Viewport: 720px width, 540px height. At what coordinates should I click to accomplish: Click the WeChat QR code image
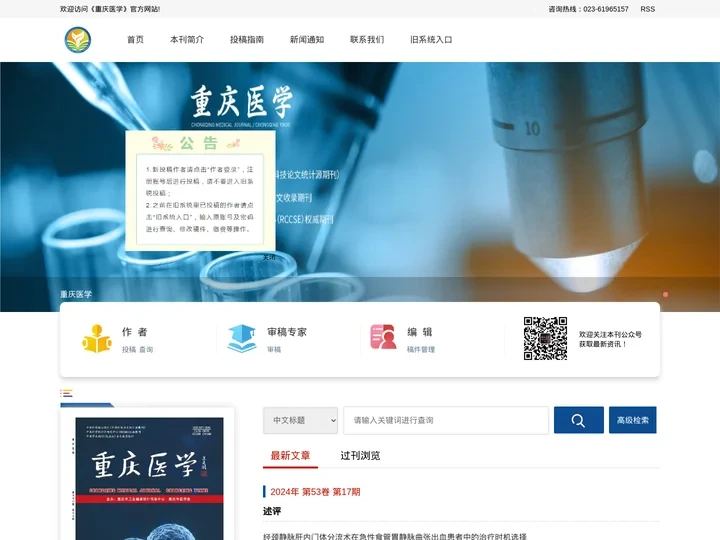coord(546,338)
